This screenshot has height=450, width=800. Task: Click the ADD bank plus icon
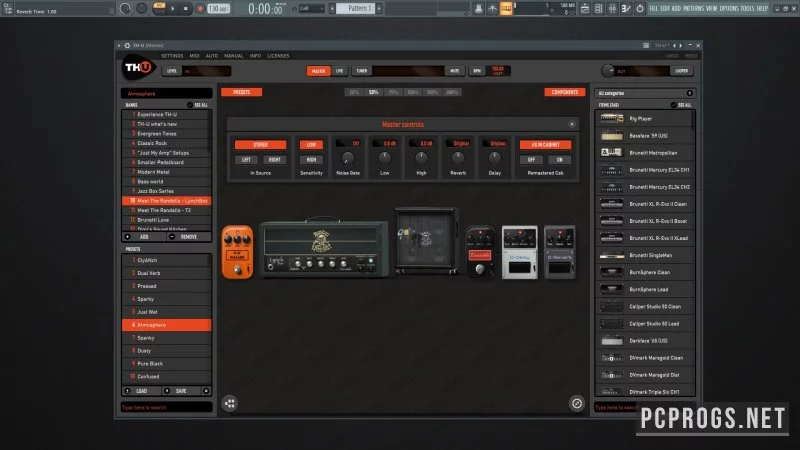128,237
